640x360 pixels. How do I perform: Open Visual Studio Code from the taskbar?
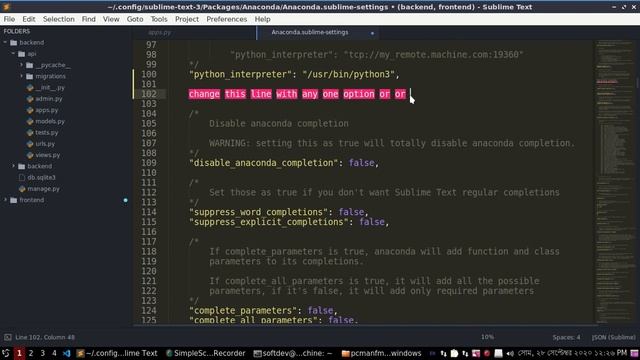click(x=67, y=353)
